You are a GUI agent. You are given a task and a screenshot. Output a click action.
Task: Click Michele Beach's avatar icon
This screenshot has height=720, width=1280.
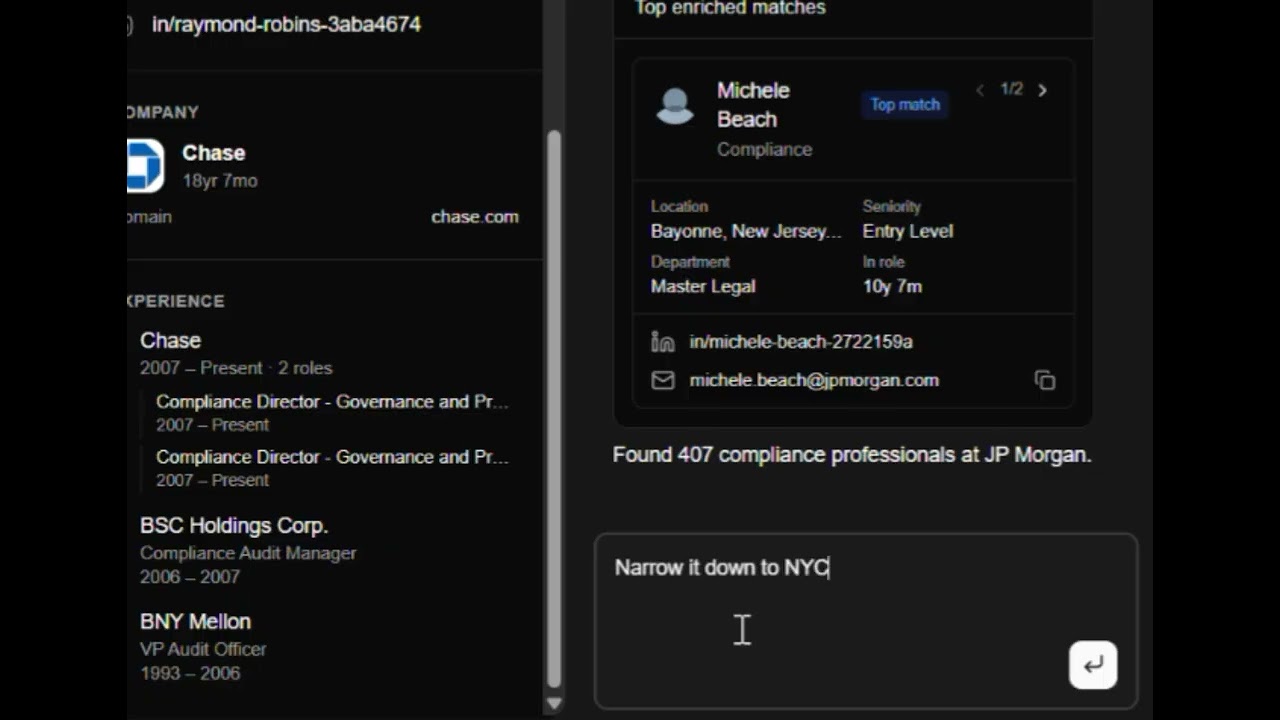tap(675, 106)
